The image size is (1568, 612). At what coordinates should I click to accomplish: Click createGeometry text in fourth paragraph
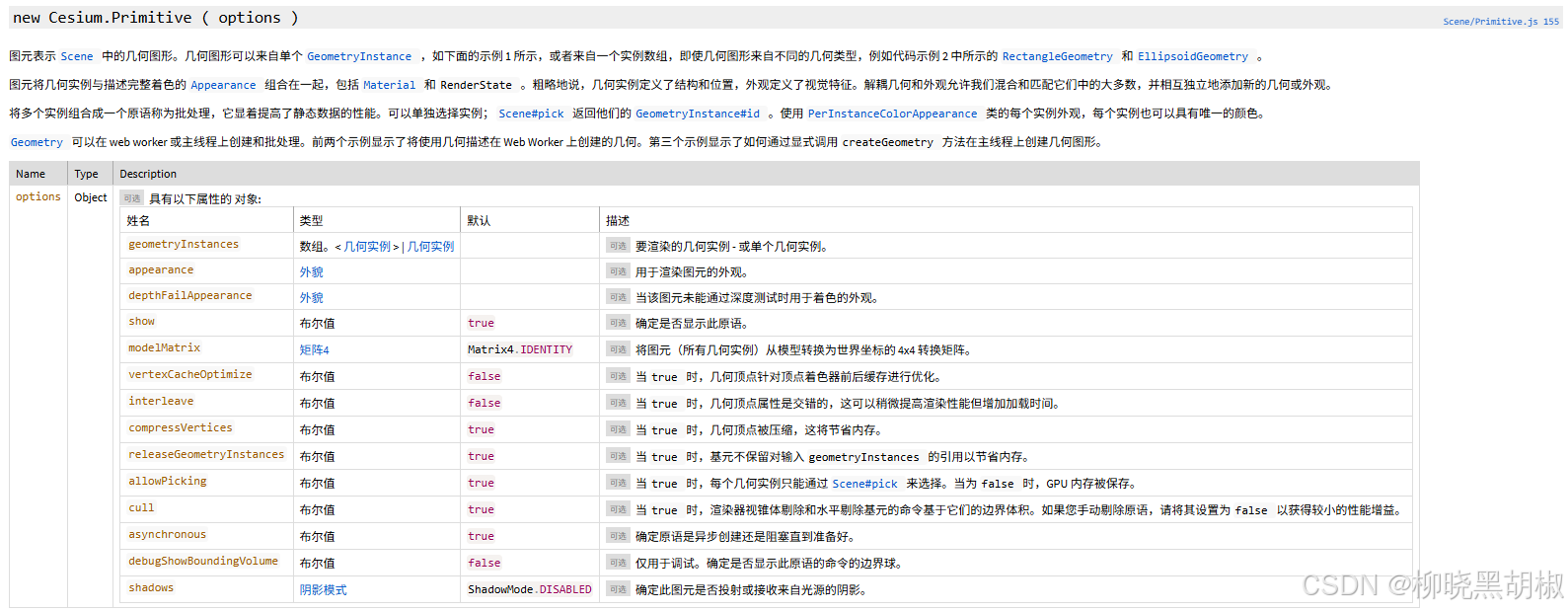[x=888, y=142]
